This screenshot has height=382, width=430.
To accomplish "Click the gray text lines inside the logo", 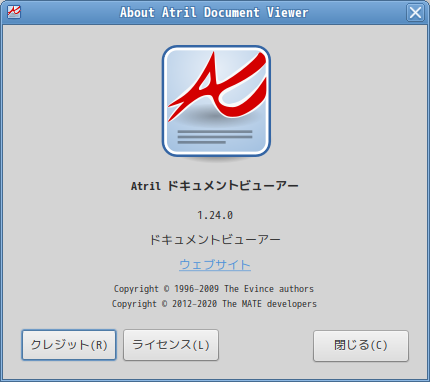I will point(215,137).
